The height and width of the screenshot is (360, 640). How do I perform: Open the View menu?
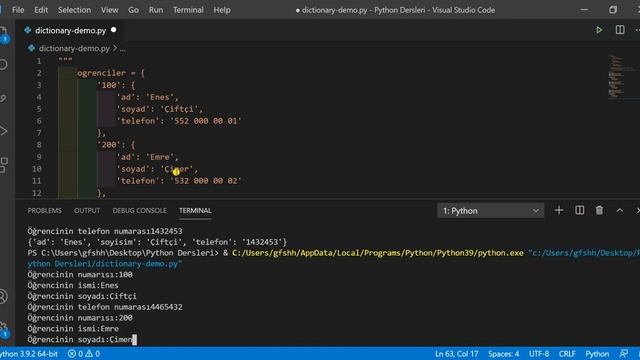(x=109, y=10)
